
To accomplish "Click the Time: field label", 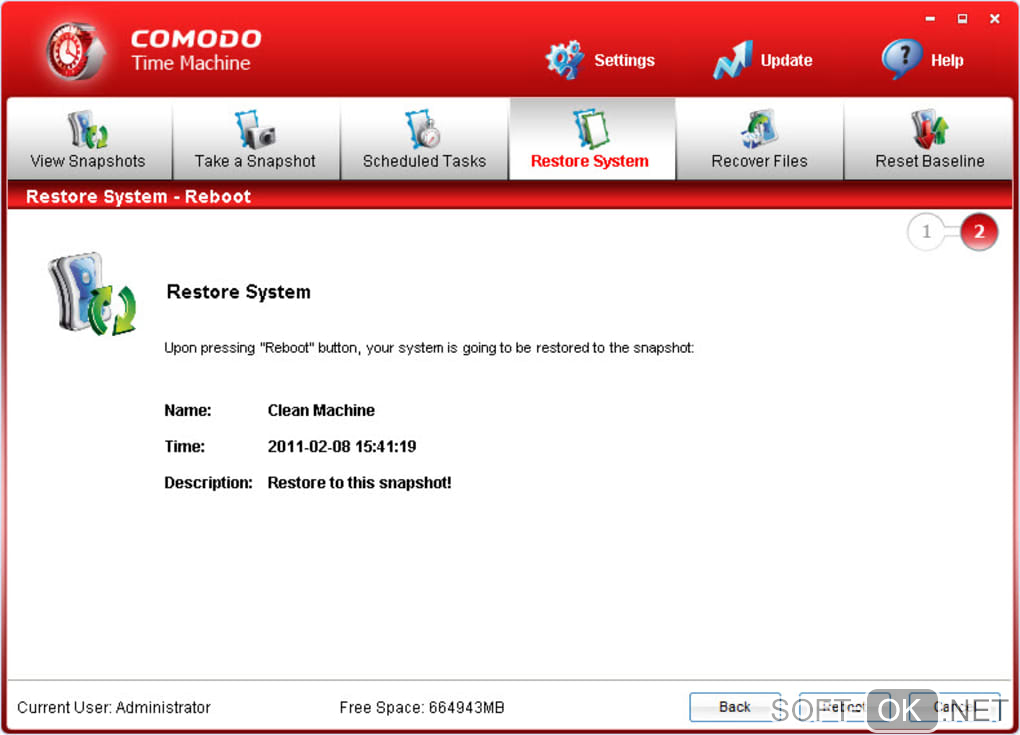I will point(185,447).
